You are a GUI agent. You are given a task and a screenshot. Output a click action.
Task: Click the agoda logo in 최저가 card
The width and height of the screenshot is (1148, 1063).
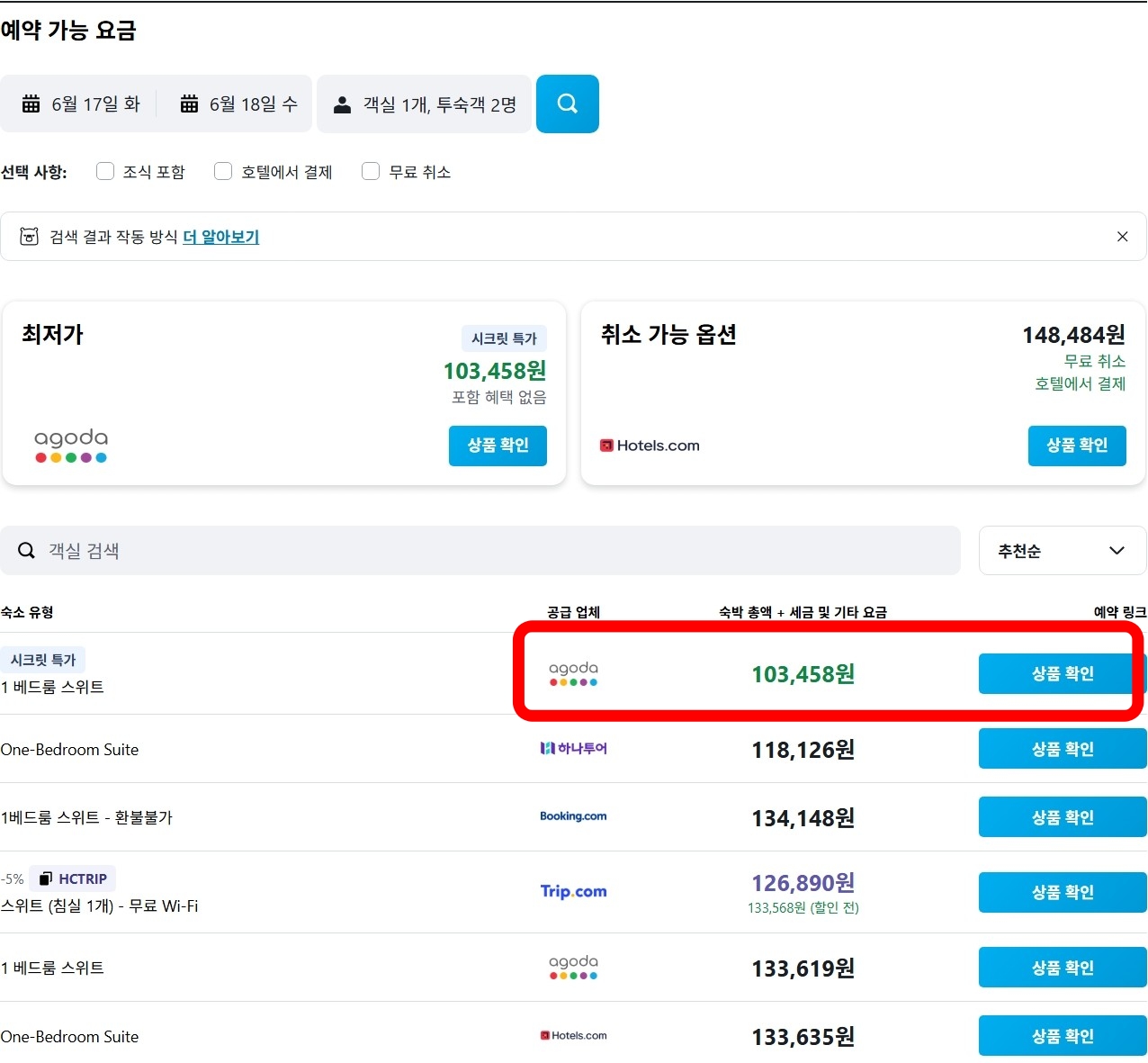70,446
